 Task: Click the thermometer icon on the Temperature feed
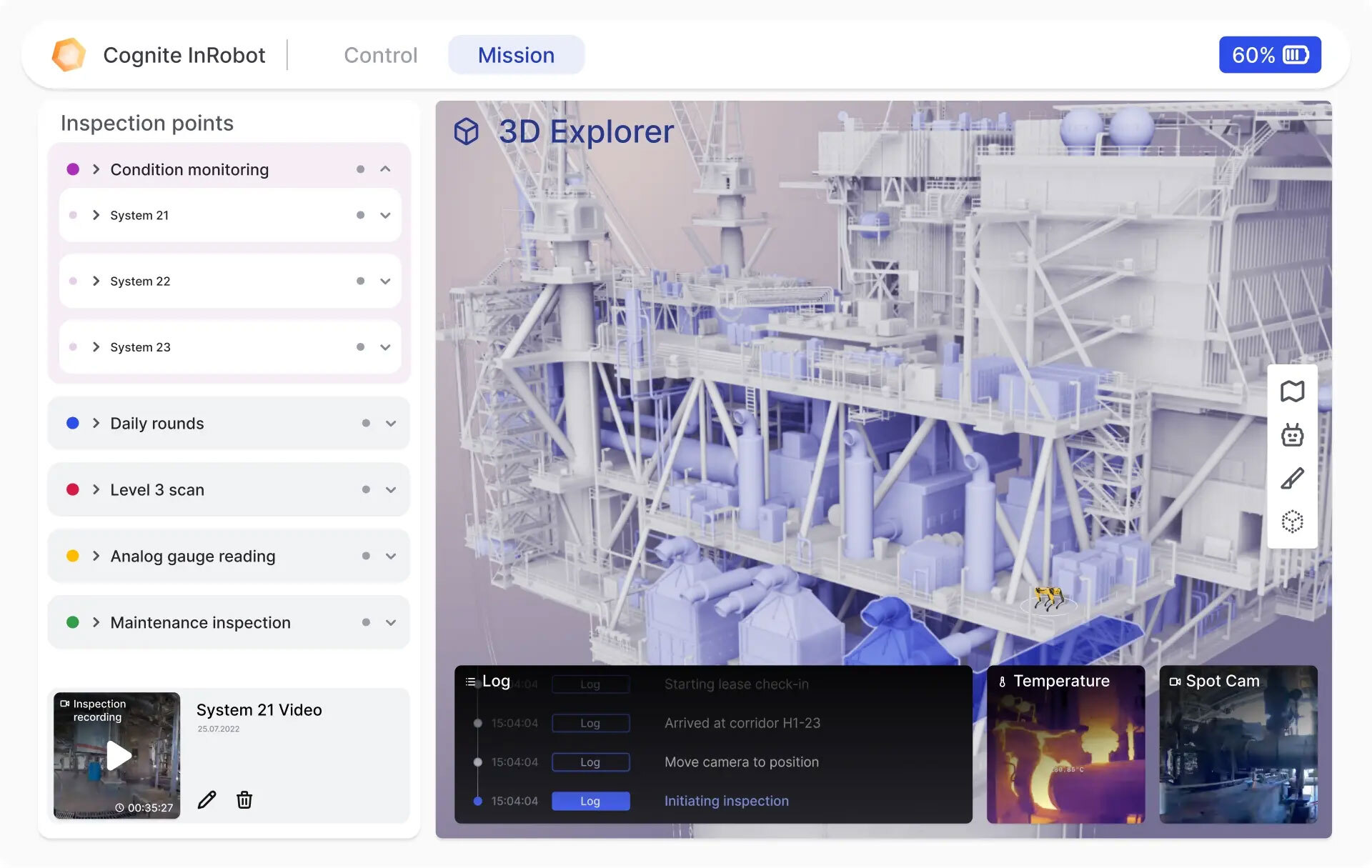click(1003, 681)
